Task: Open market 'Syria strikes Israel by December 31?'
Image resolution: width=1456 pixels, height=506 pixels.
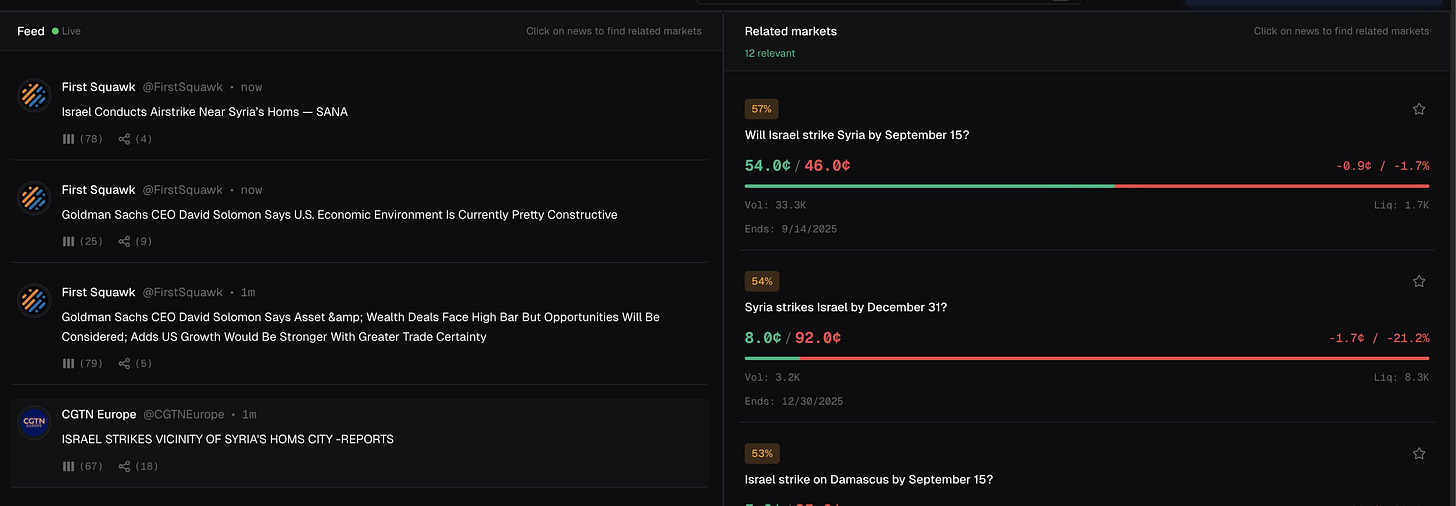Action: (x=846, y=307)
